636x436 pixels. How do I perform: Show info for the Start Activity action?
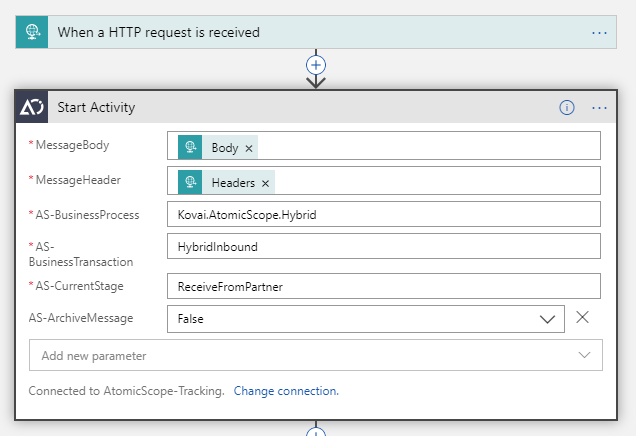tap(567, 107)
